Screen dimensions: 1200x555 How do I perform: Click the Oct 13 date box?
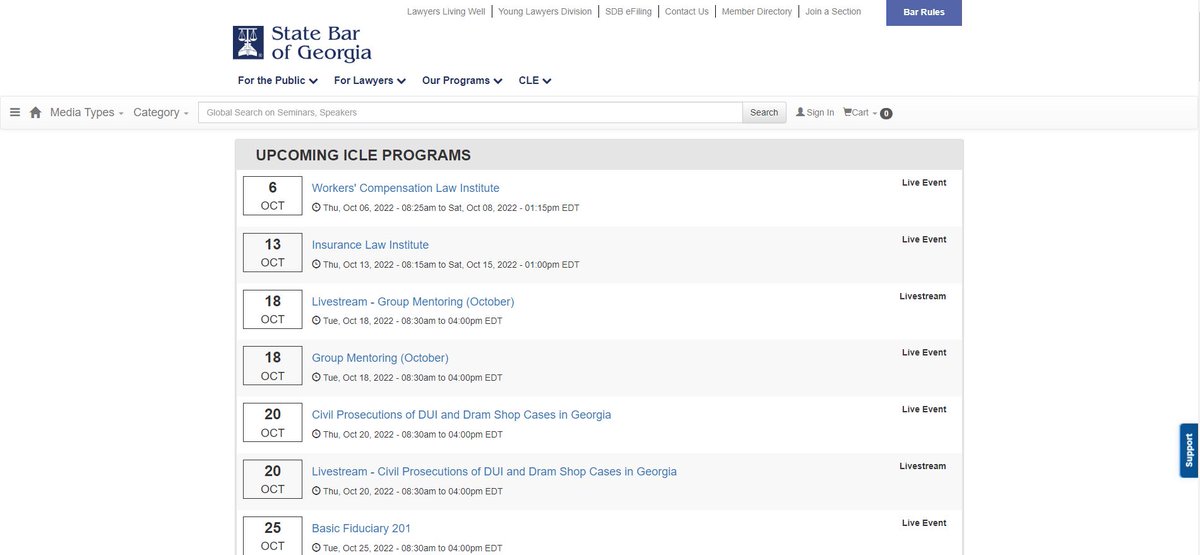273,253
